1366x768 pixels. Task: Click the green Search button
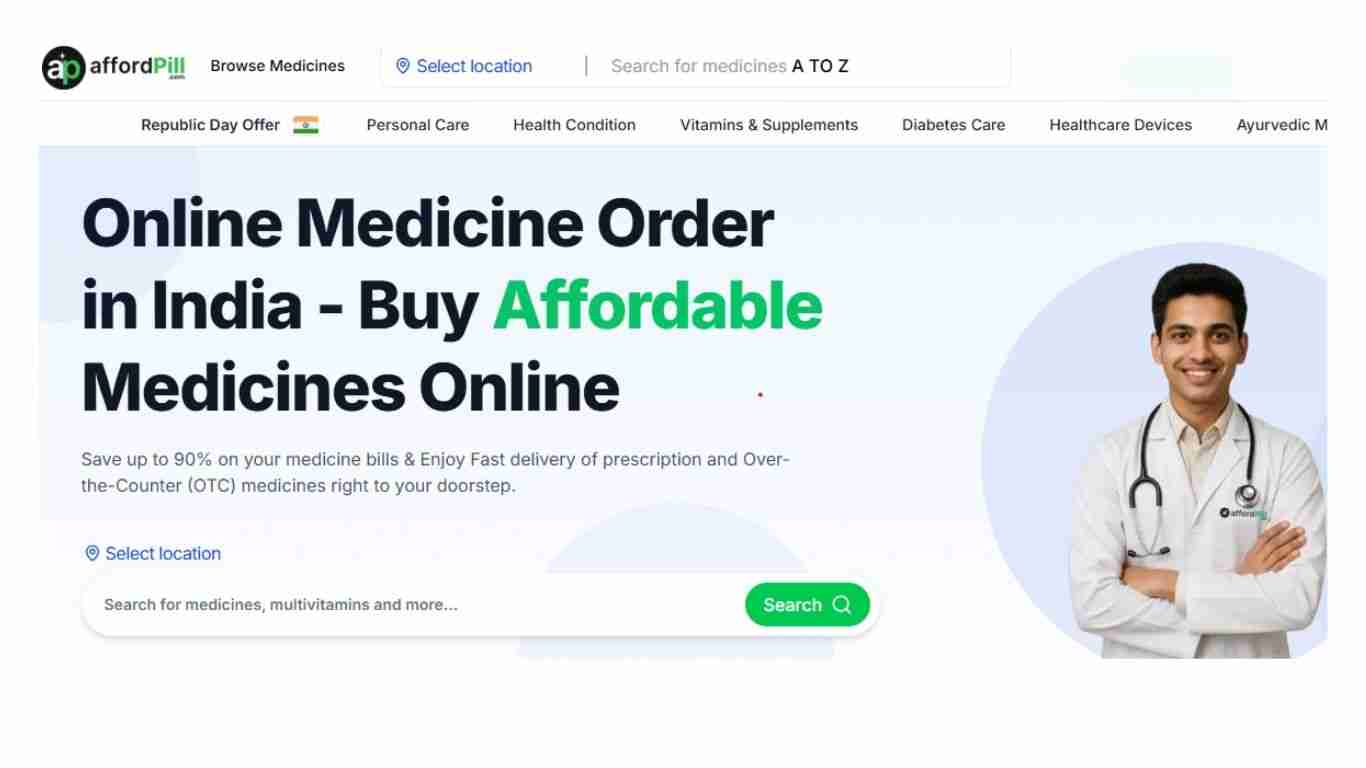[x=808, y=604]
